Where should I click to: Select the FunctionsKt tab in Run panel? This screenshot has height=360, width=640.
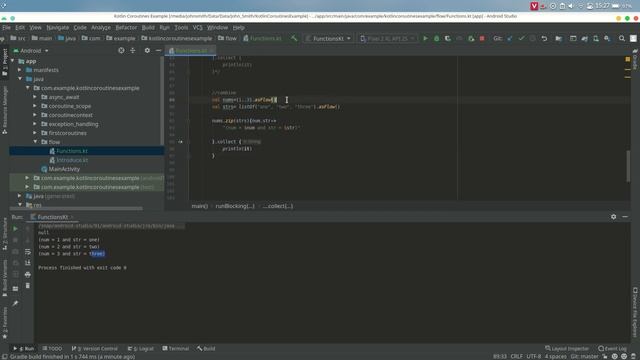(52, 217)
